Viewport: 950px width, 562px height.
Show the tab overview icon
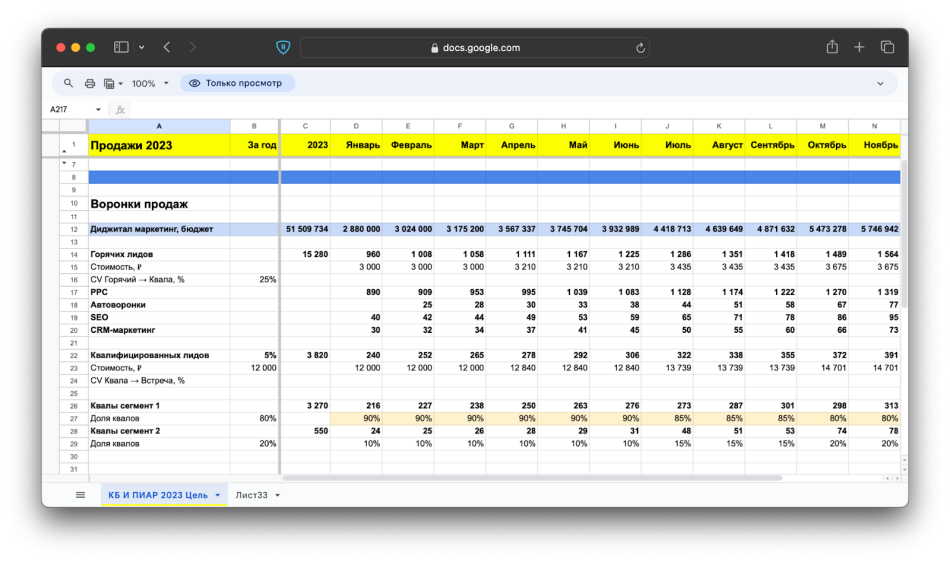[x=887, y=47]
